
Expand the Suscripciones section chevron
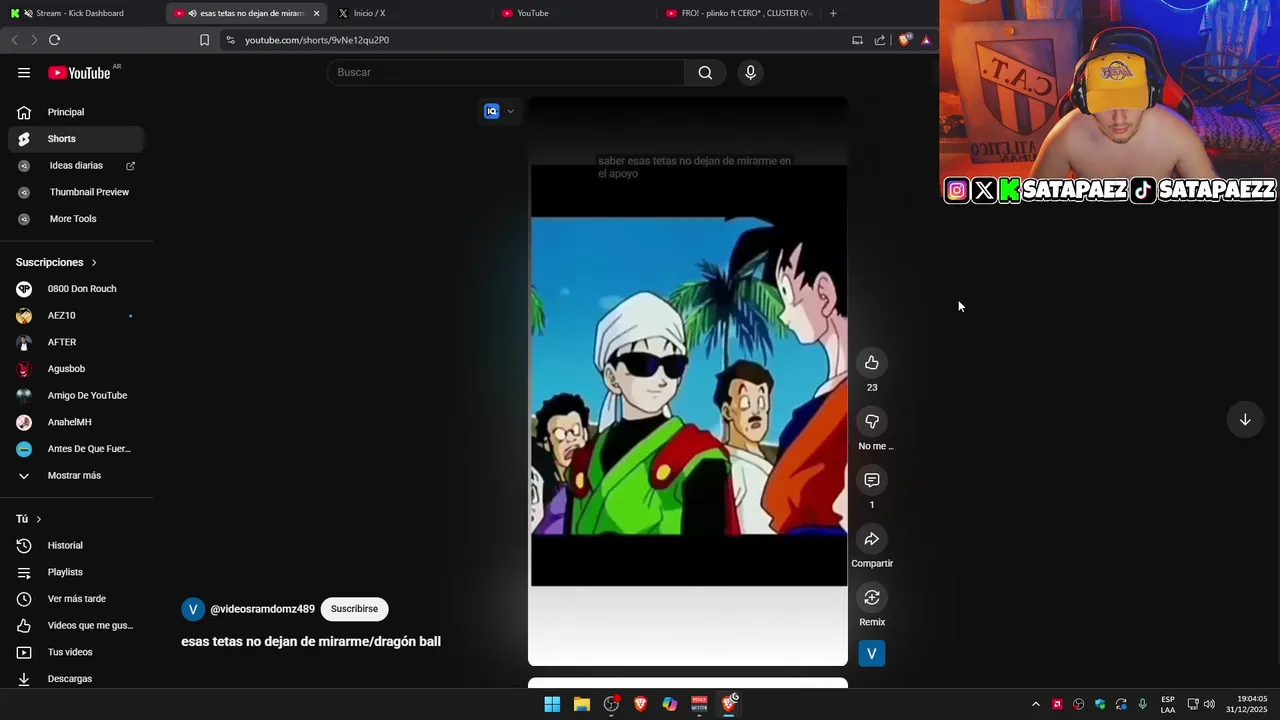[94, 262]
